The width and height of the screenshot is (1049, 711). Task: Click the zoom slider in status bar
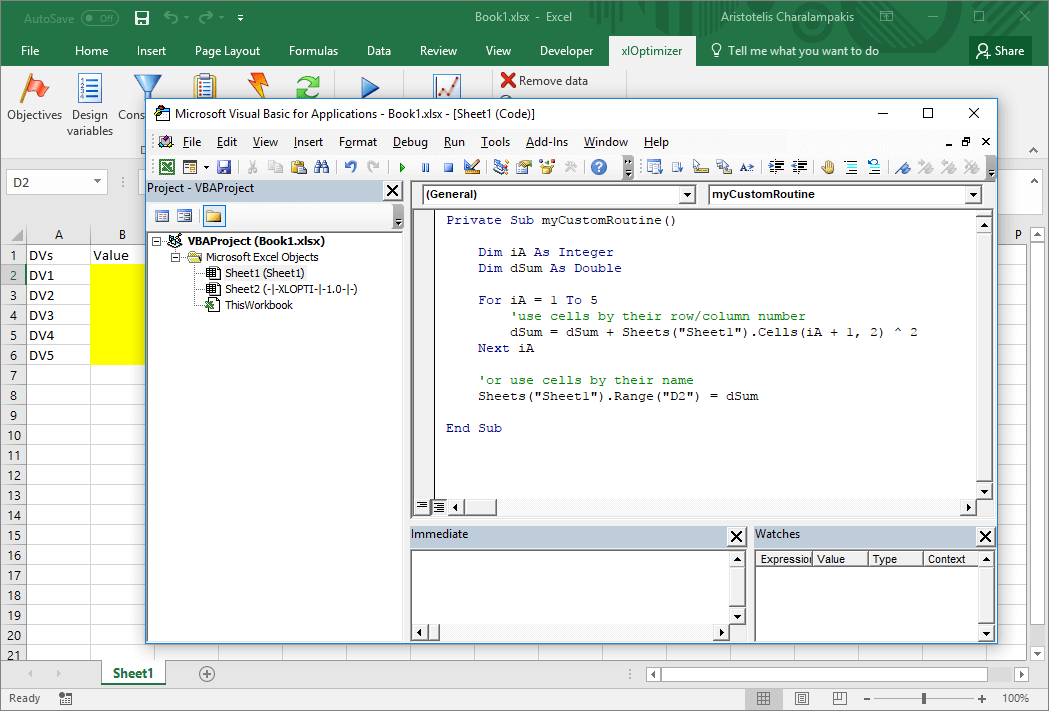923,698
